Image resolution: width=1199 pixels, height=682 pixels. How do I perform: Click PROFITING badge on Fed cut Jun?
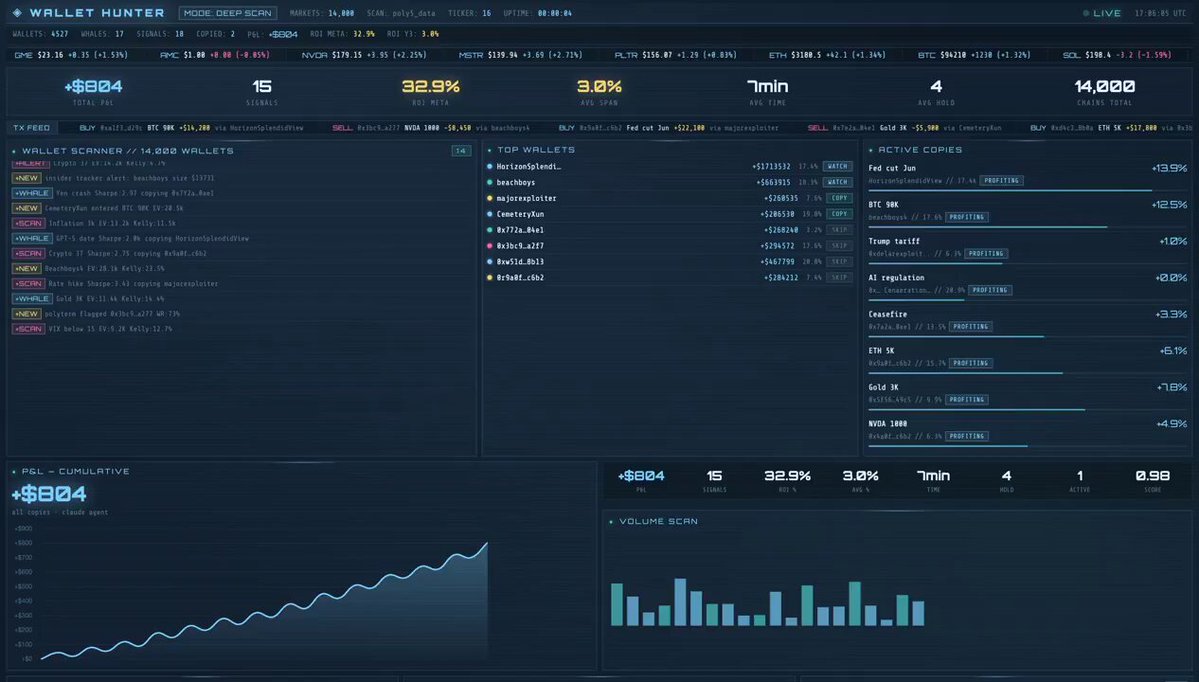click(x=1002, y=180)
